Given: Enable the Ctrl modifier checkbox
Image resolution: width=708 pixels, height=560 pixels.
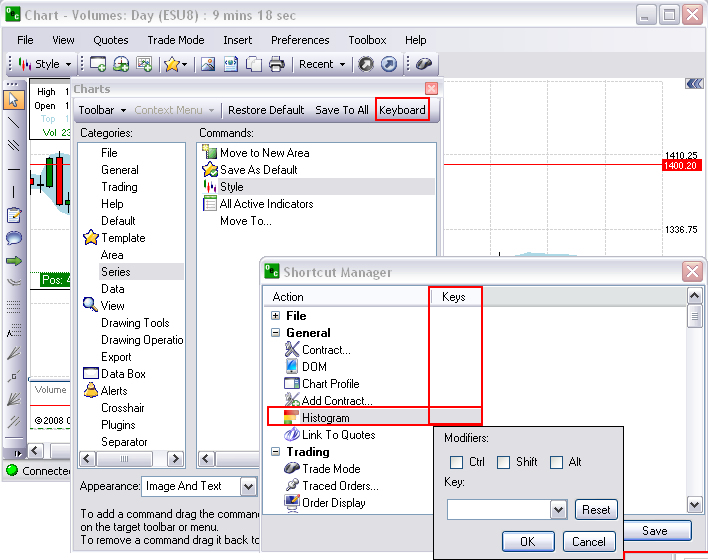Looking at the screenshot, I should point(457,462).
